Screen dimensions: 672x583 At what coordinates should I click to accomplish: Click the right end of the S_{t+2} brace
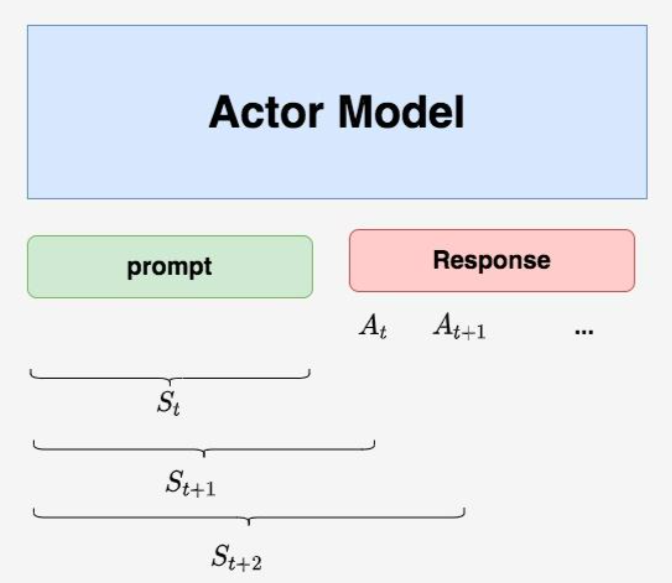(x=464, y=511)
